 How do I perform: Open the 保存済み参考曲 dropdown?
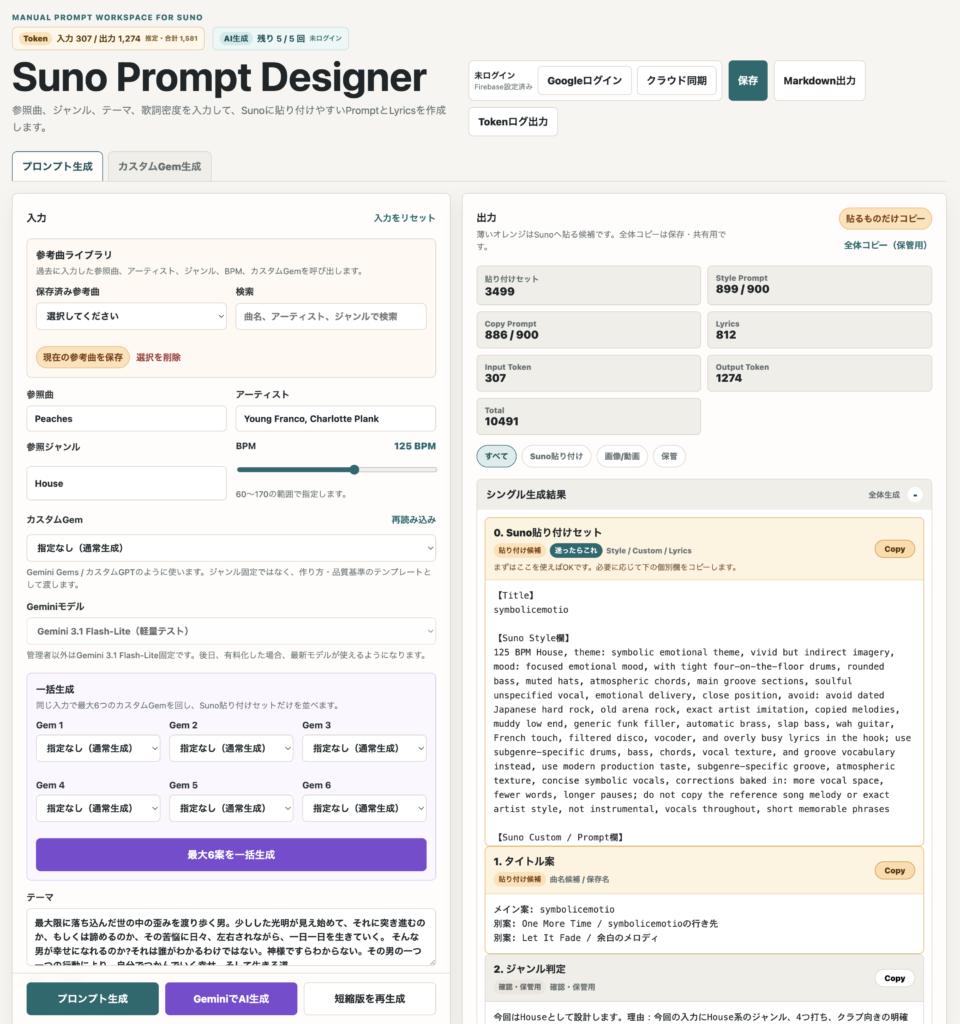131,316
